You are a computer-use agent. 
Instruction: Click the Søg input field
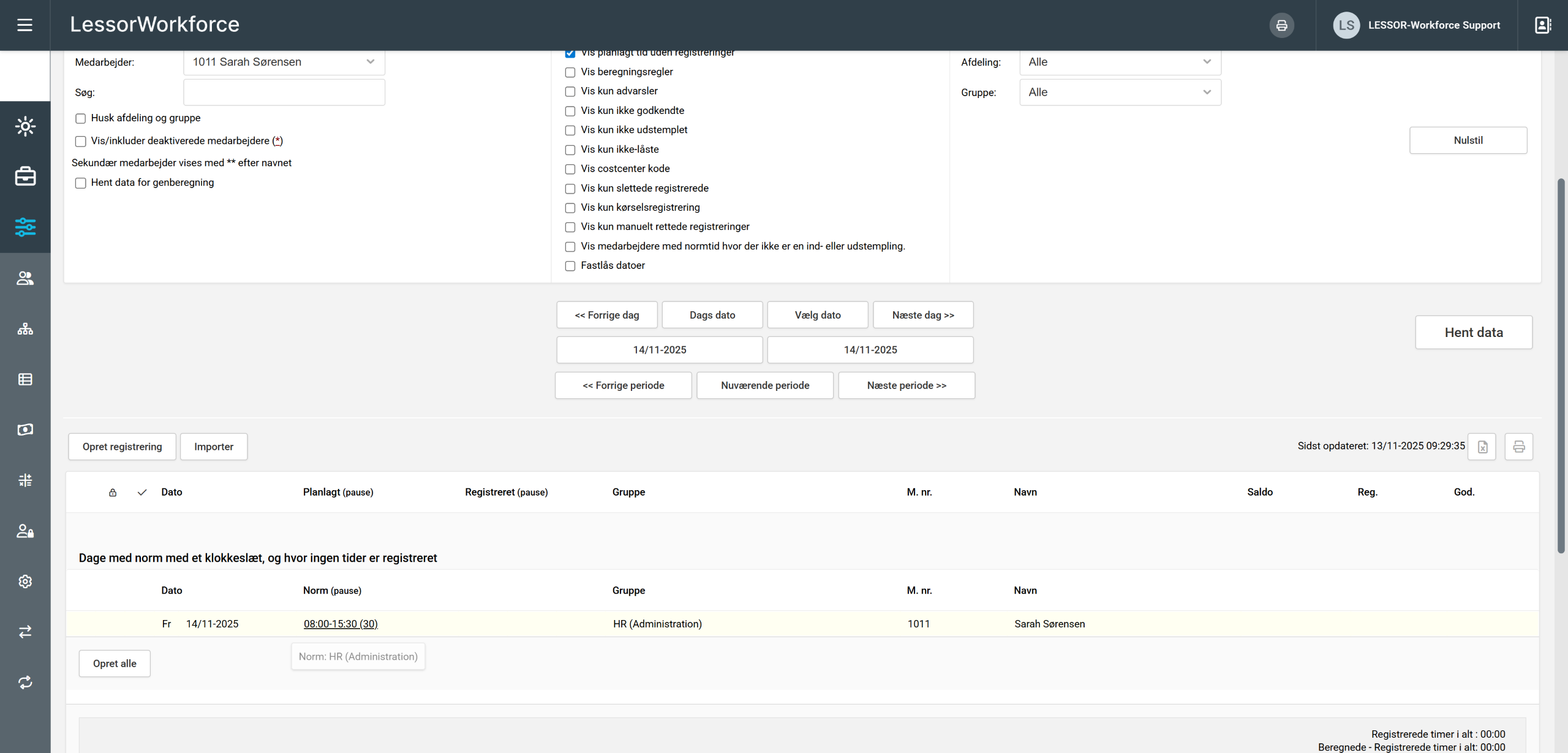pos(284,93)
